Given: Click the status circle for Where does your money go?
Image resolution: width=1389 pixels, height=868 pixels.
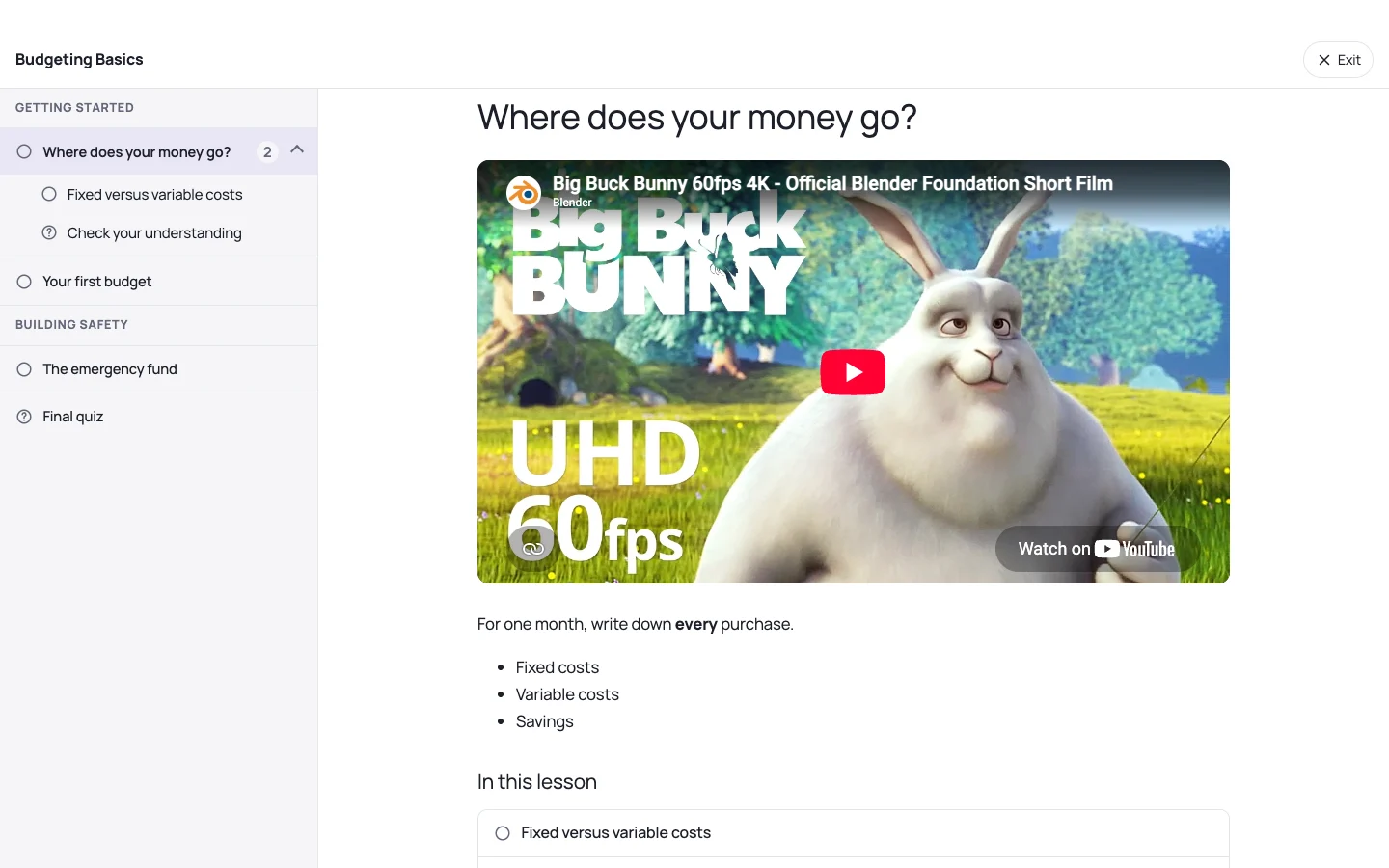Looking at the screenshot, I should 24,151.
